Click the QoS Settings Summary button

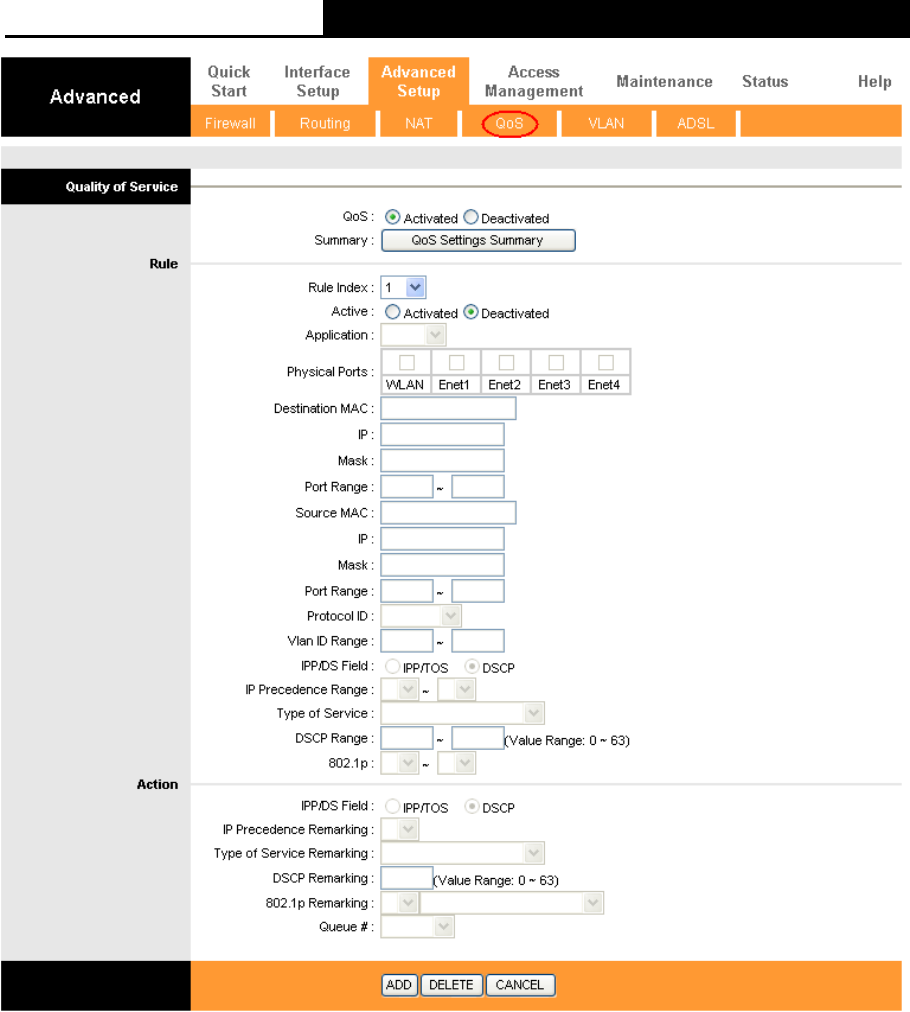(x=478, y=240)
